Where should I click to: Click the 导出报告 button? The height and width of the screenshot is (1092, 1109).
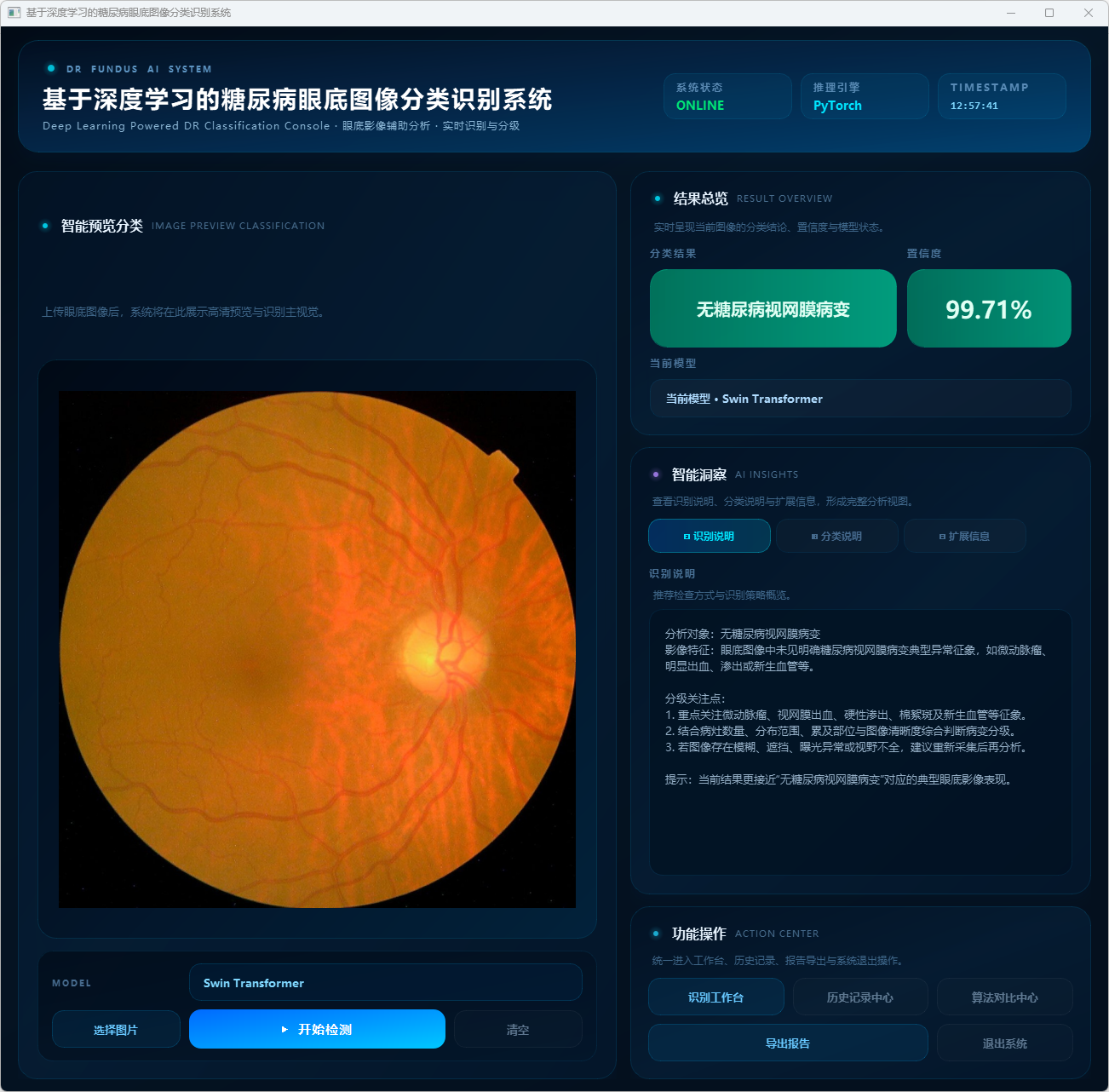[x=788, y=1043]
